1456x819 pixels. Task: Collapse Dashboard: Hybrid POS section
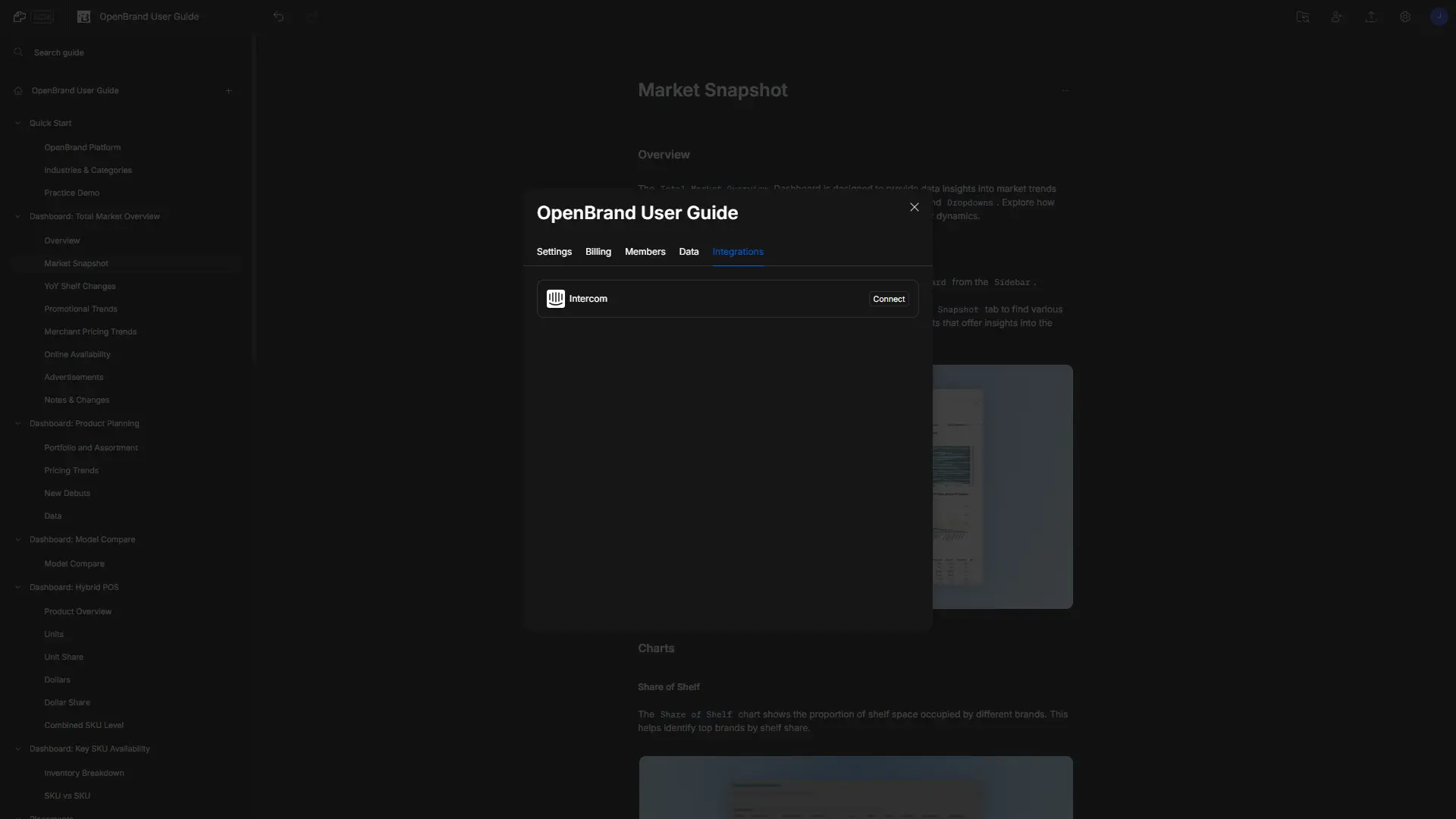pos(18,588)
